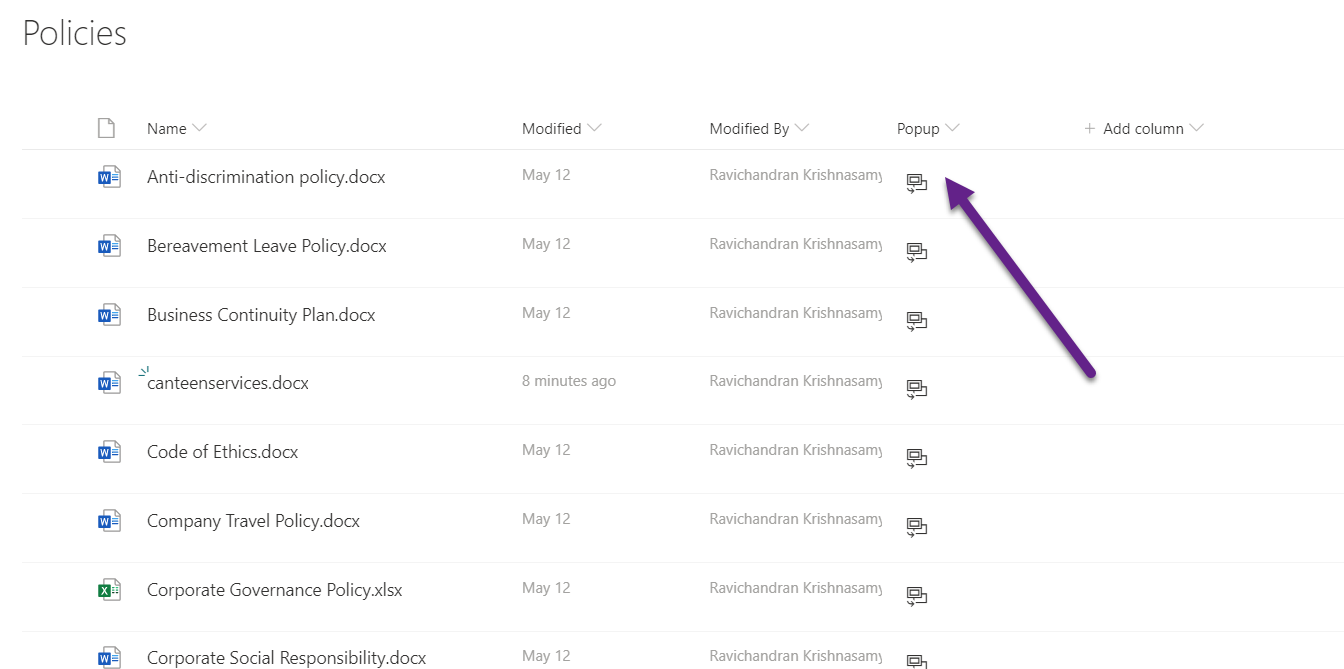Screen dimensions: 1344x669
Task: Click Excel icon beside Corporate Governance Policy.xlsx
Action: 108,590
